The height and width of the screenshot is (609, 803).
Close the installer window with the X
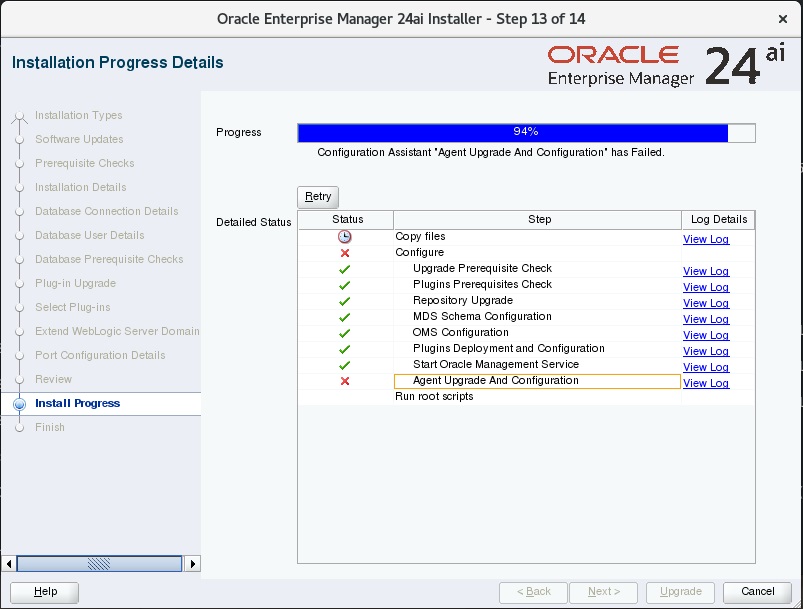[x=783, y=19]
